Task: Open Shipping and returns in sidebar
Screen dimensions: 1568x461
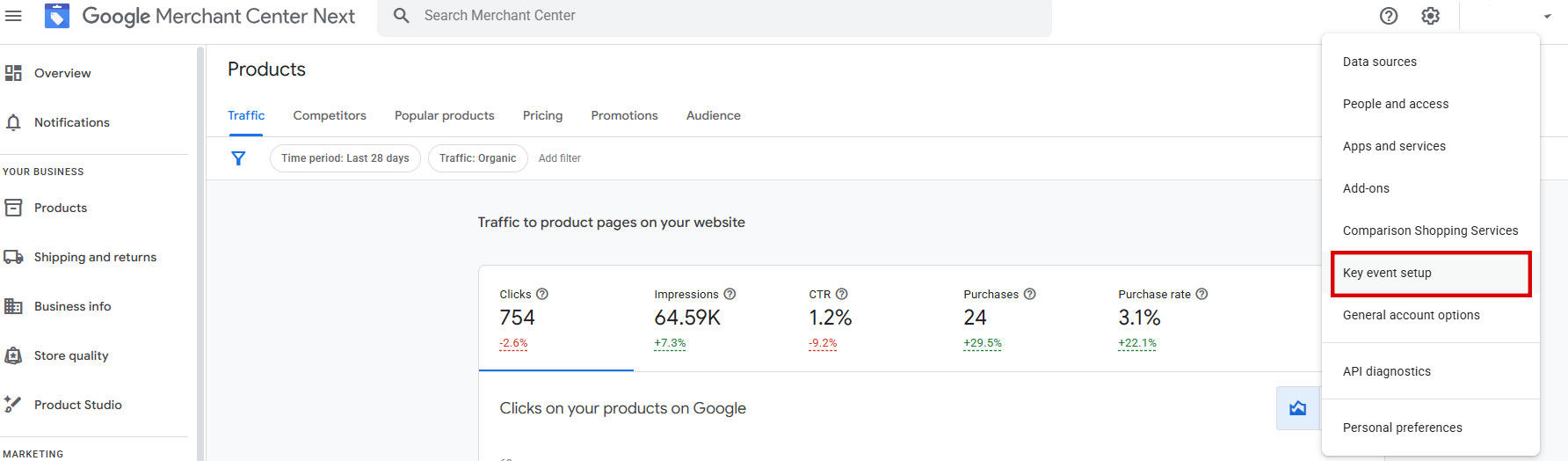Action: click(x=95, y=257)
